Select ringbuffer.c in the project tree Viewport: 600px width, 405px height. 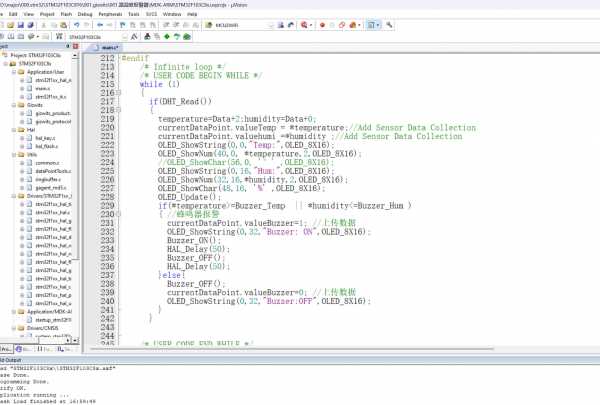point(48,180)
